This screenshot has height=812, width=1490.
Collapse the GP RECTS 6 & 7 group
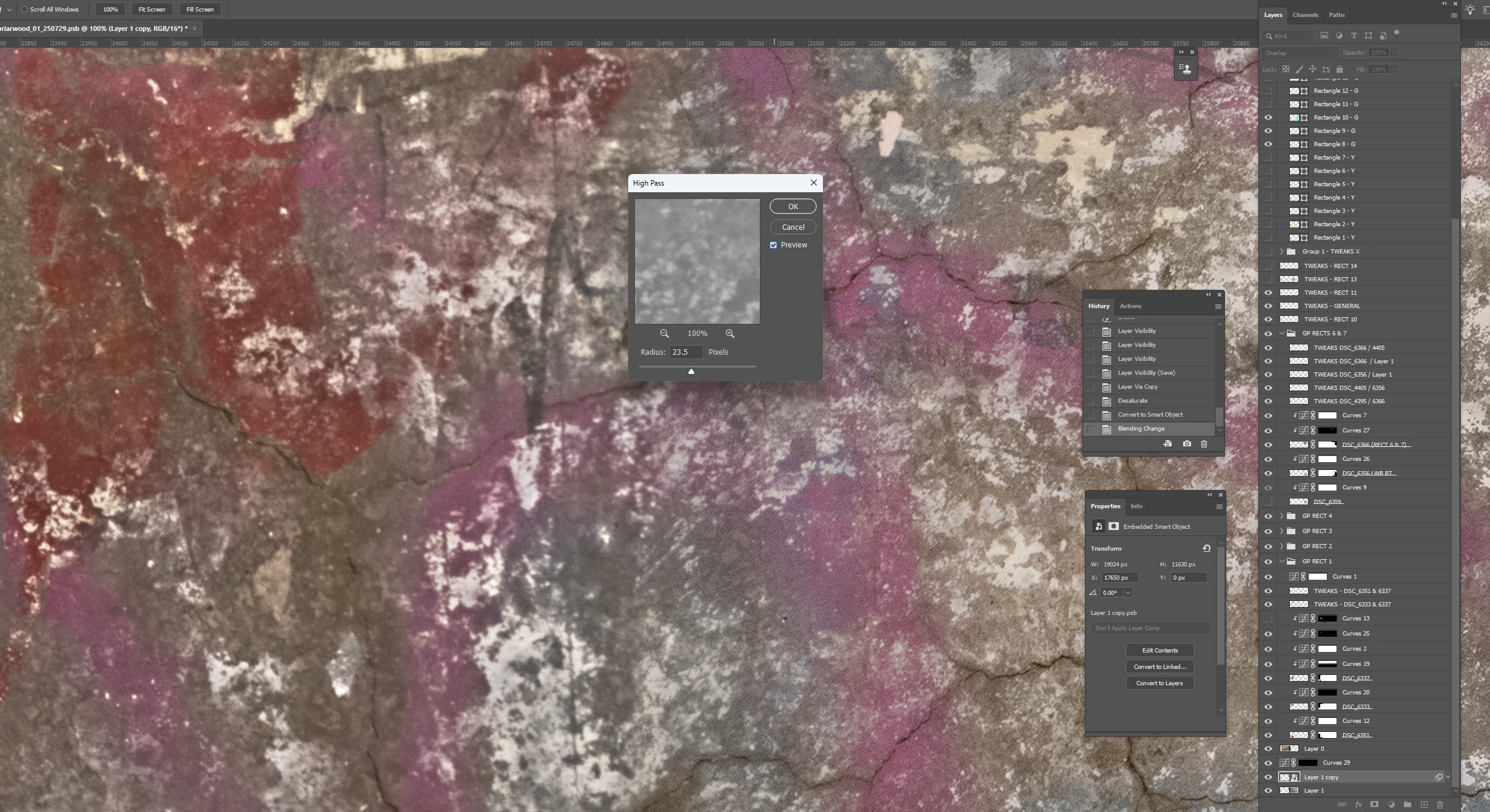(1281, 334)
